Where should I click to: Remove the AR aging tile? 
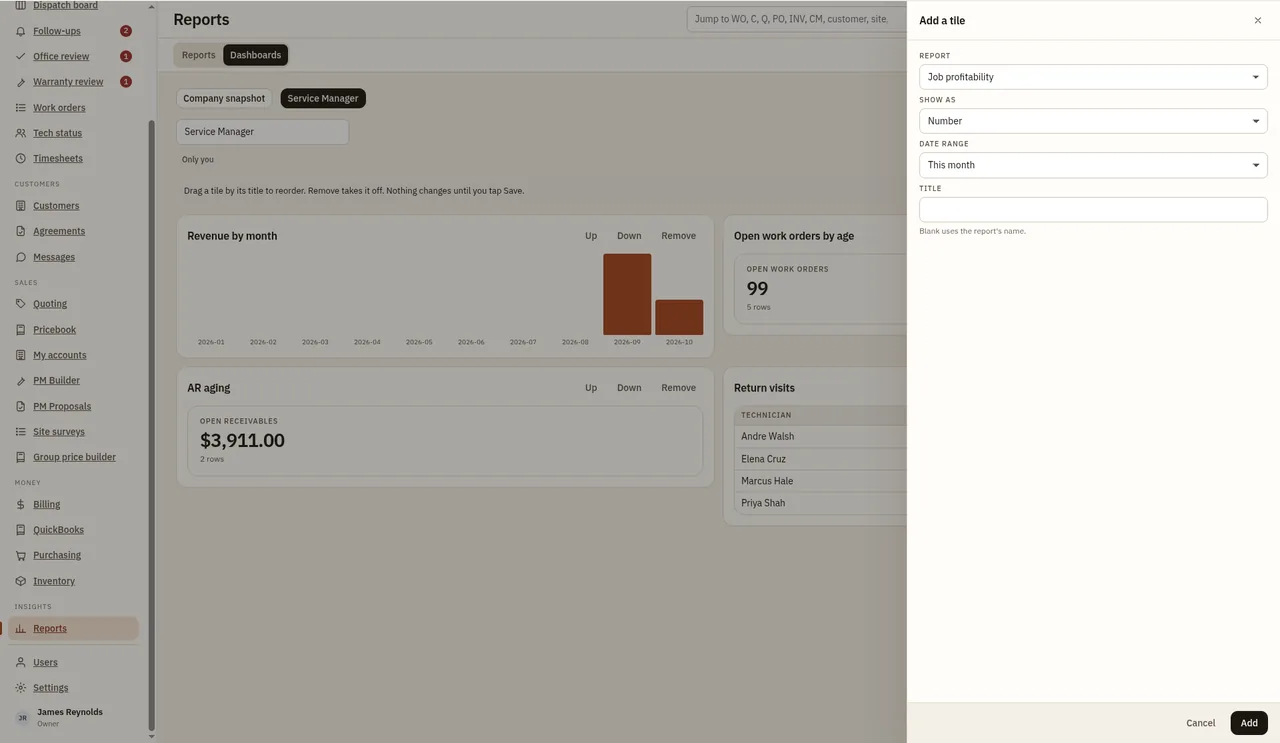[x=678, y=388]
